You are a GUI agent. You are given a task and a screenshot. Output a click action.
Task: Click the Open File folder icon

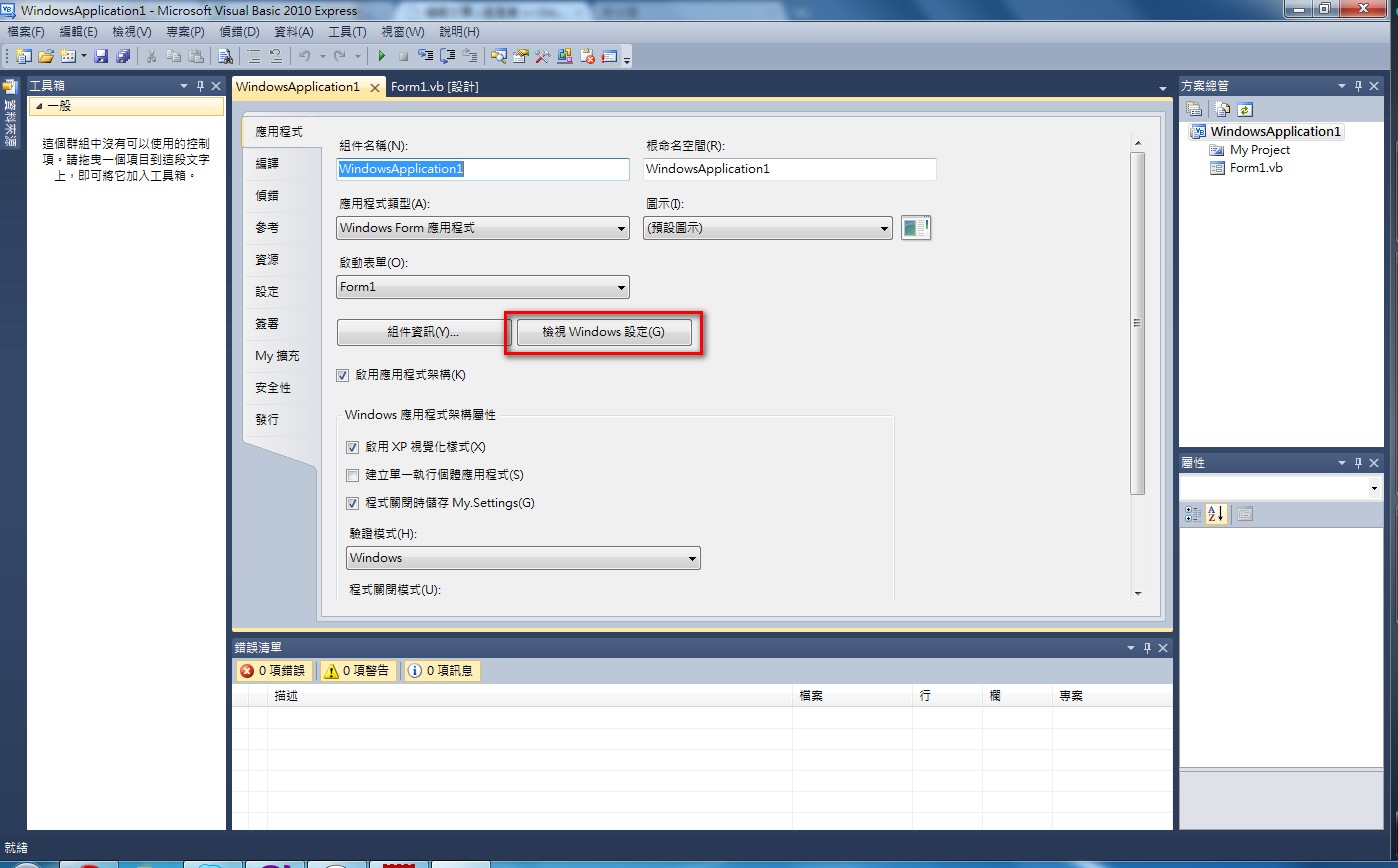(46, 56)
